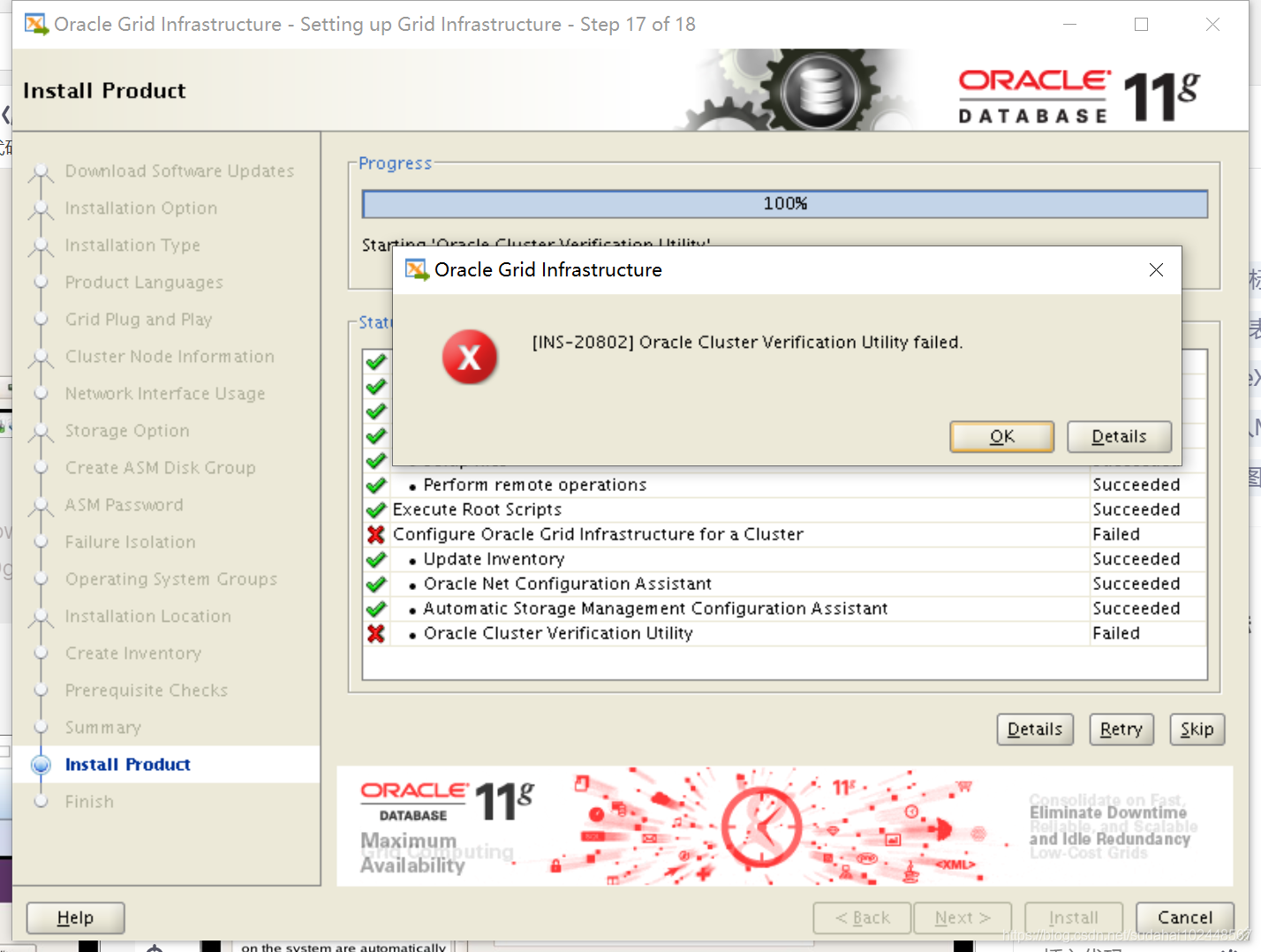Select the Next button

point(963,918)
